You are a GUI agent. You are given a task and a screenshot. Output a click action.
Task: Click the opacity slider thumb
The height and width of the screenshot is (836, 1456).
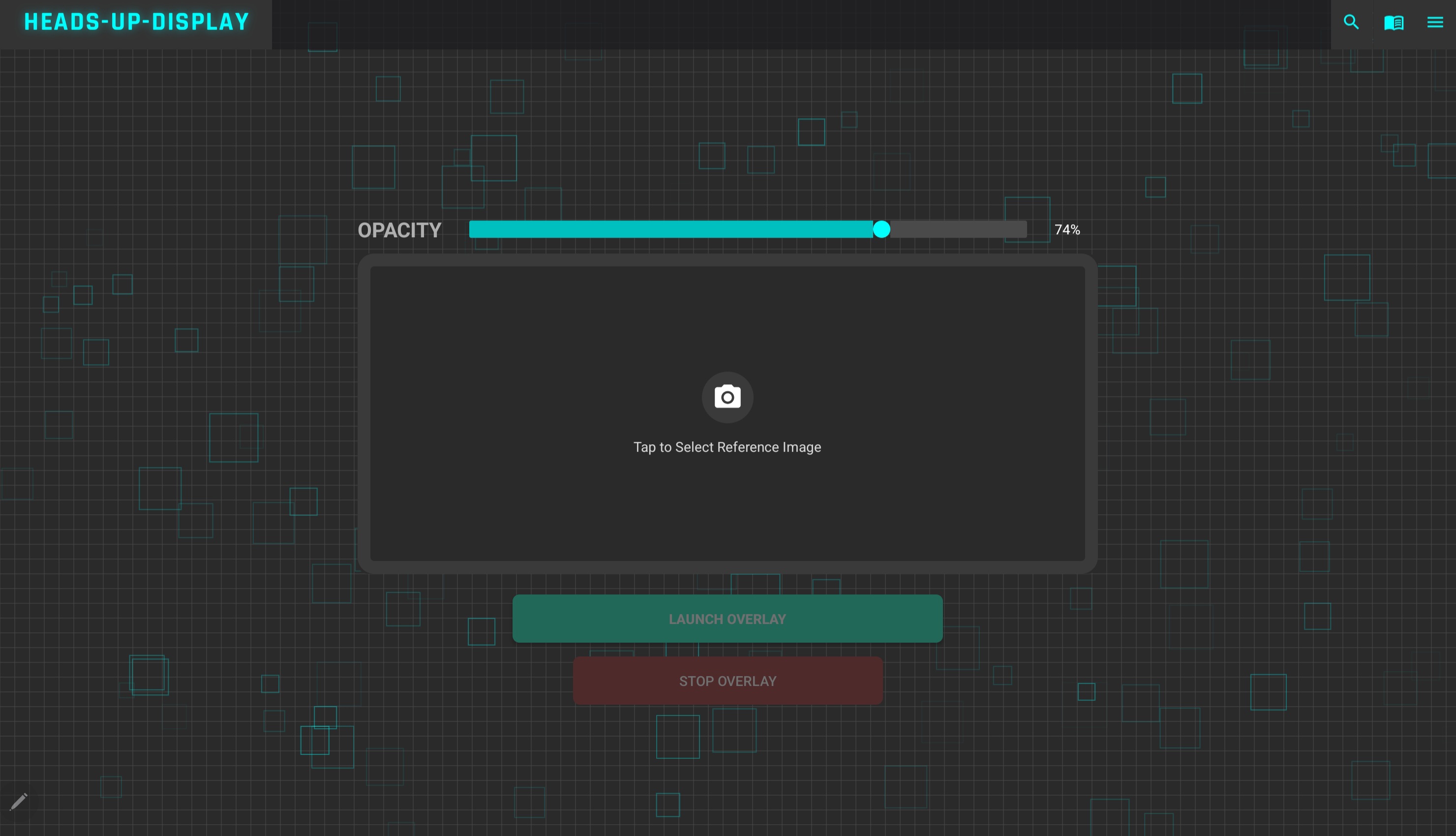pyautogui.click(x=881, y=230)
